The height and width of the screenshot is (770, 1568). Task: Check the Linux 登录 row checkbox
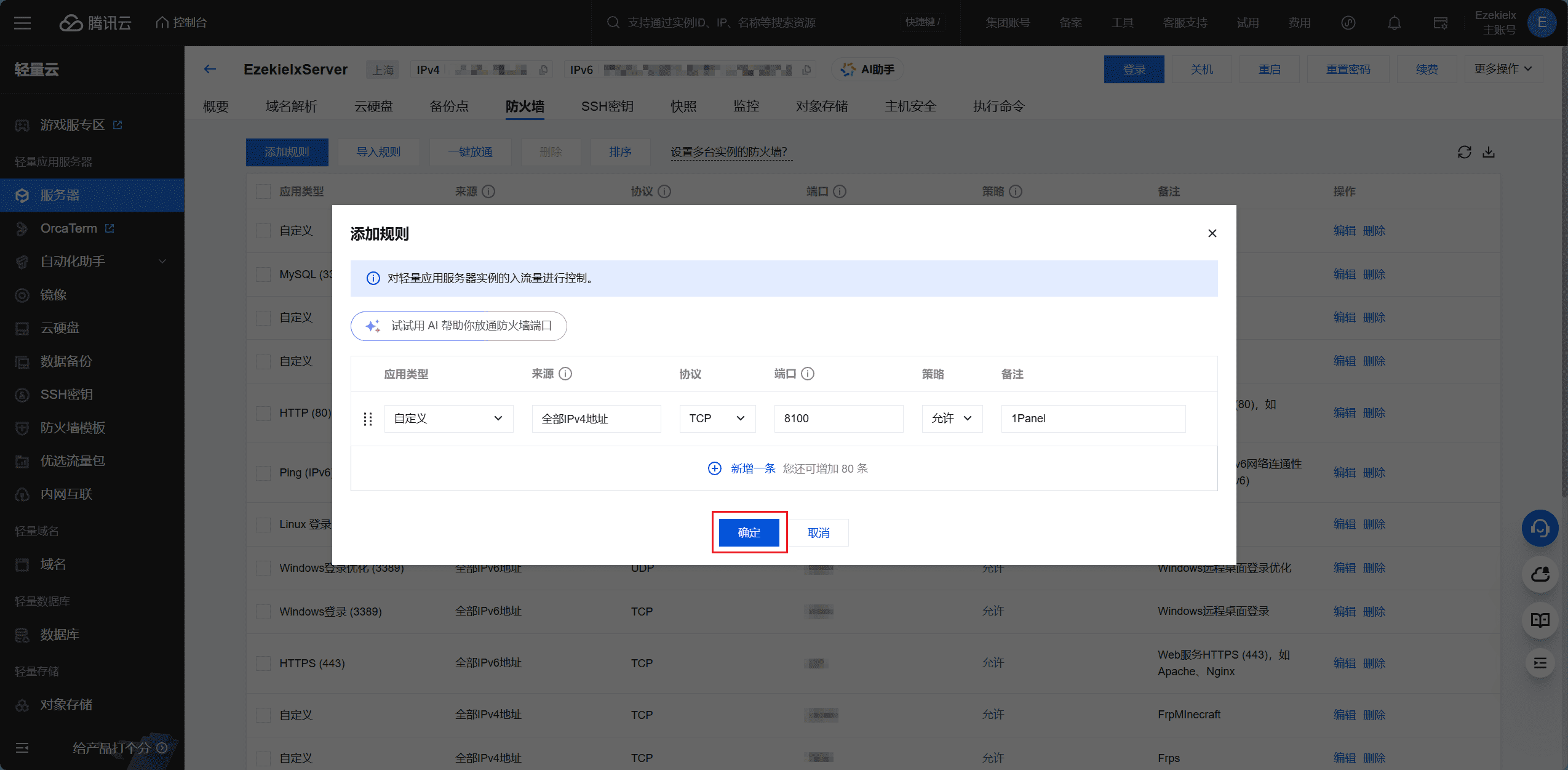[263, 524]
